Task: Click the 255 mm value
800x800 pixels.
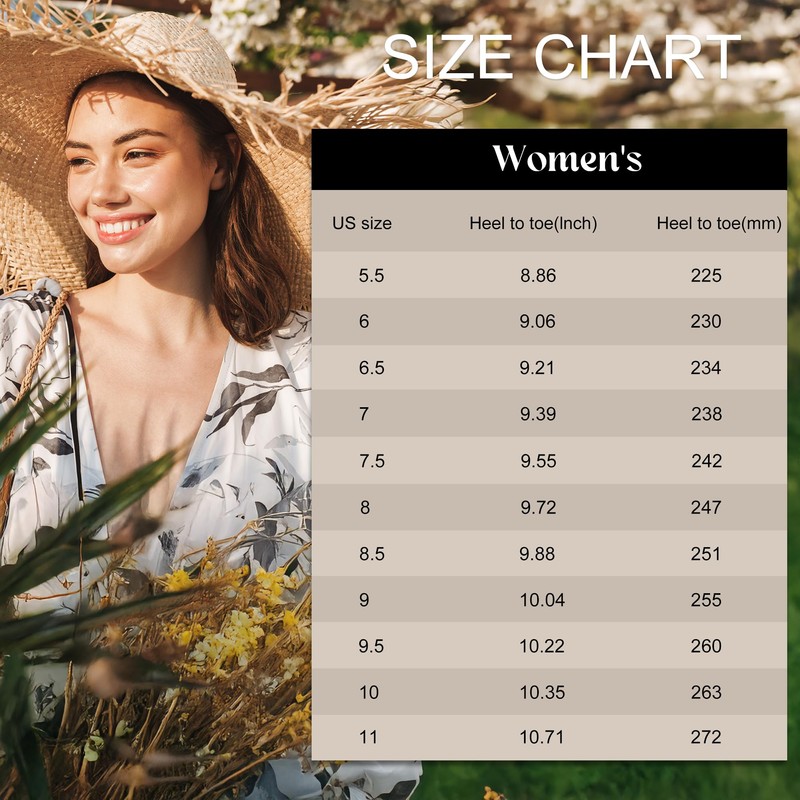Action: [706, 599]
